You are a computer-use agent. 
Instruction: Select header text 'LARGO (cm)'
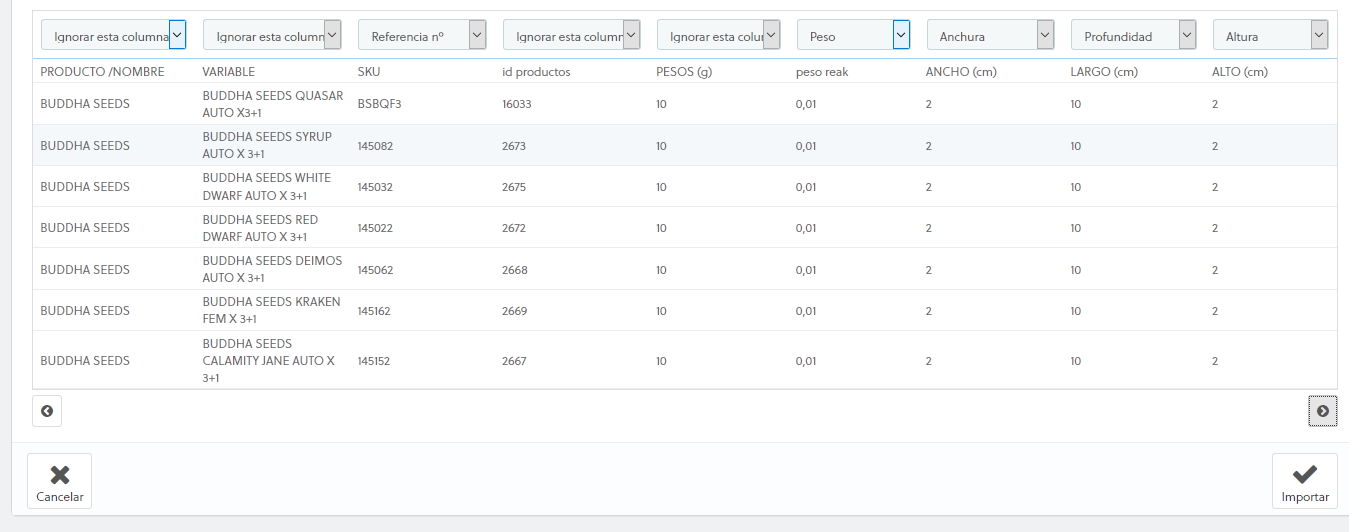(1104, 72)
